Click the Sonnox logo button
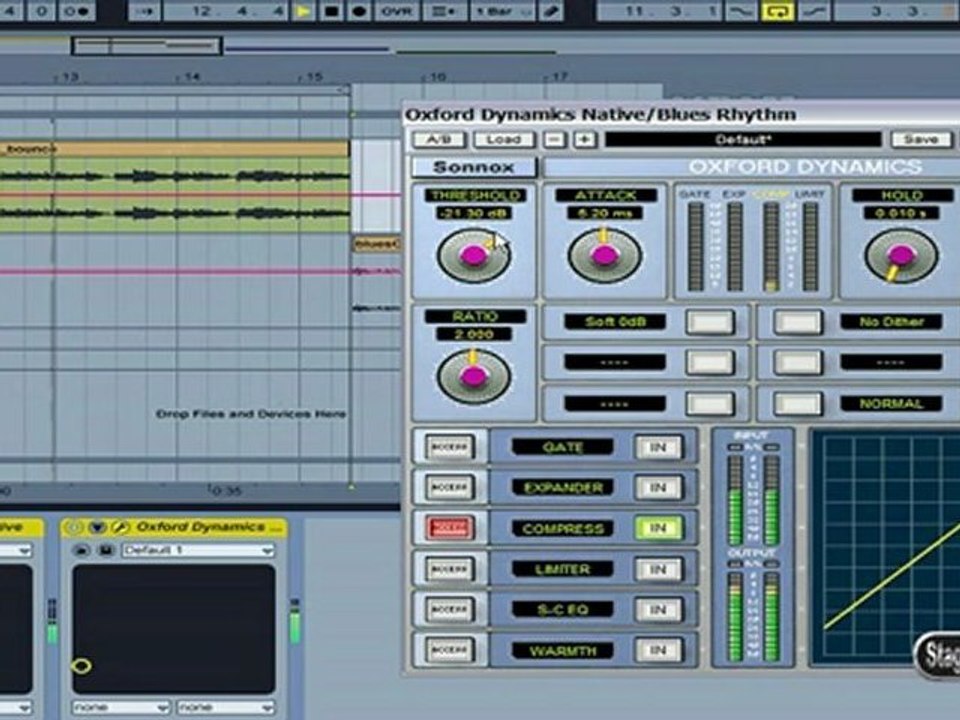The image size is (960, 720). click(474, 167)
